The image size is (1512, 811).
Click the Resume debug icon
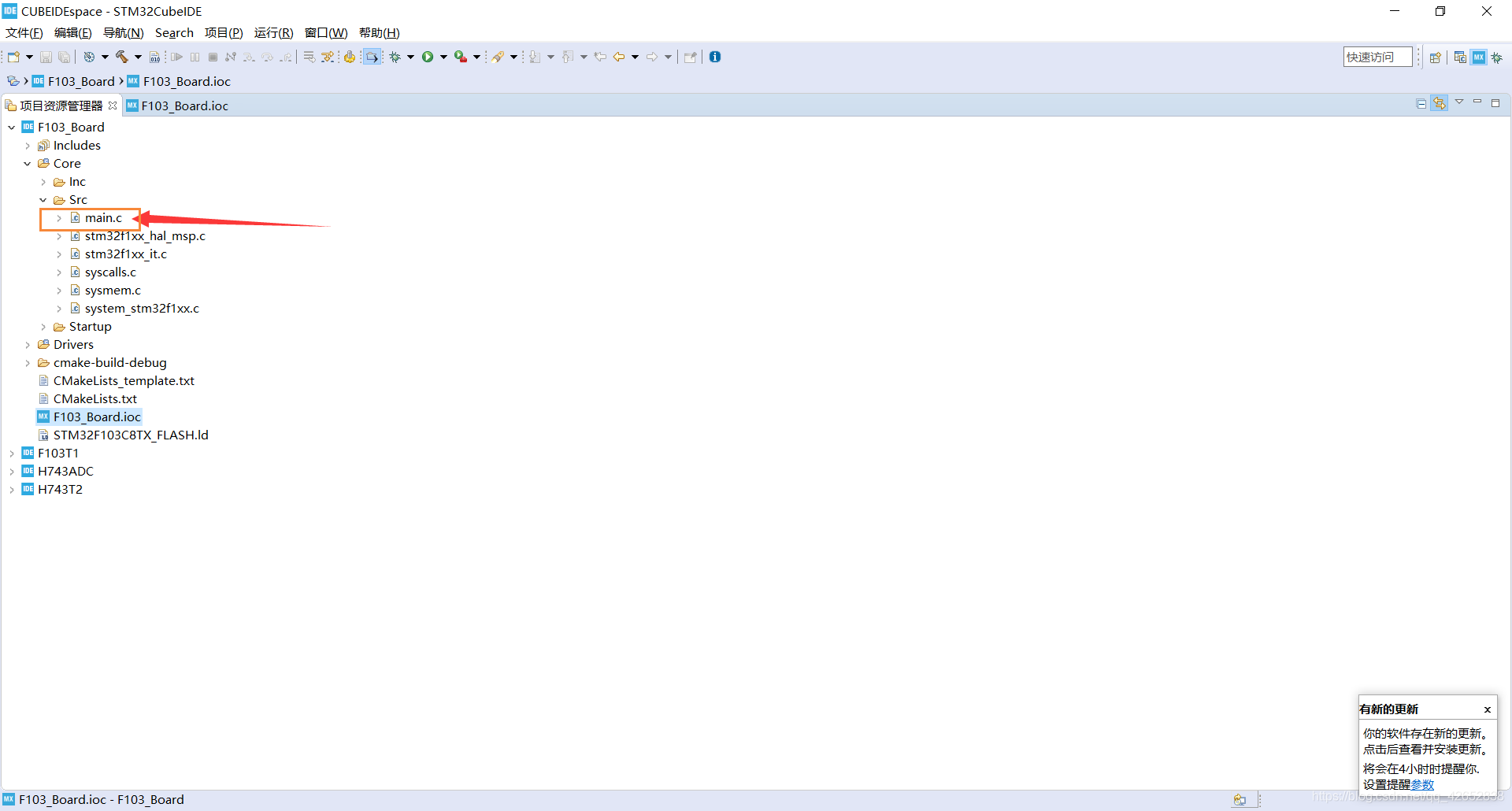click(x=176, y=57)
